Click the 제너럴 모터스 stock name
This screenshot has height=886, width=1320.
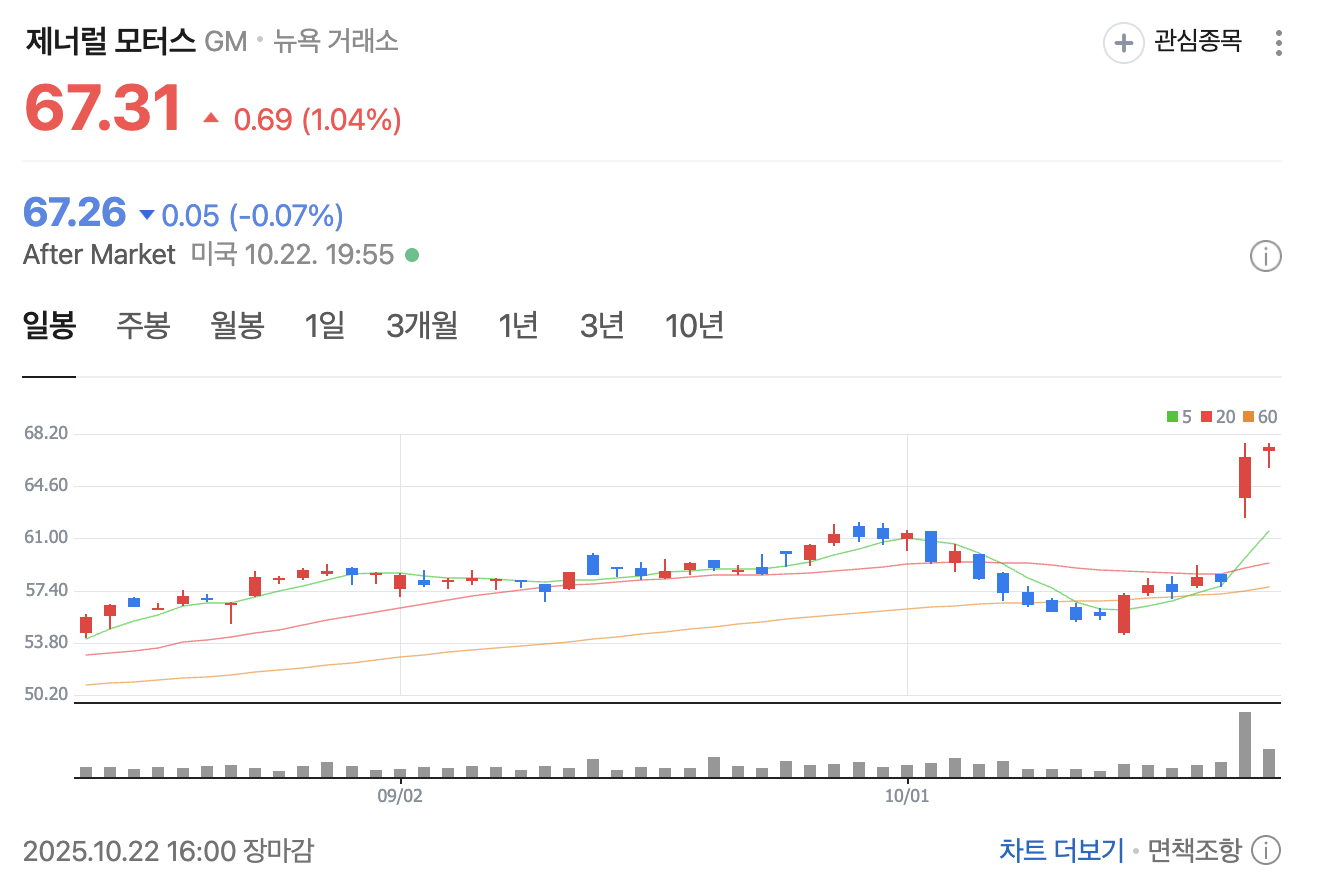(x=110, y=41)
